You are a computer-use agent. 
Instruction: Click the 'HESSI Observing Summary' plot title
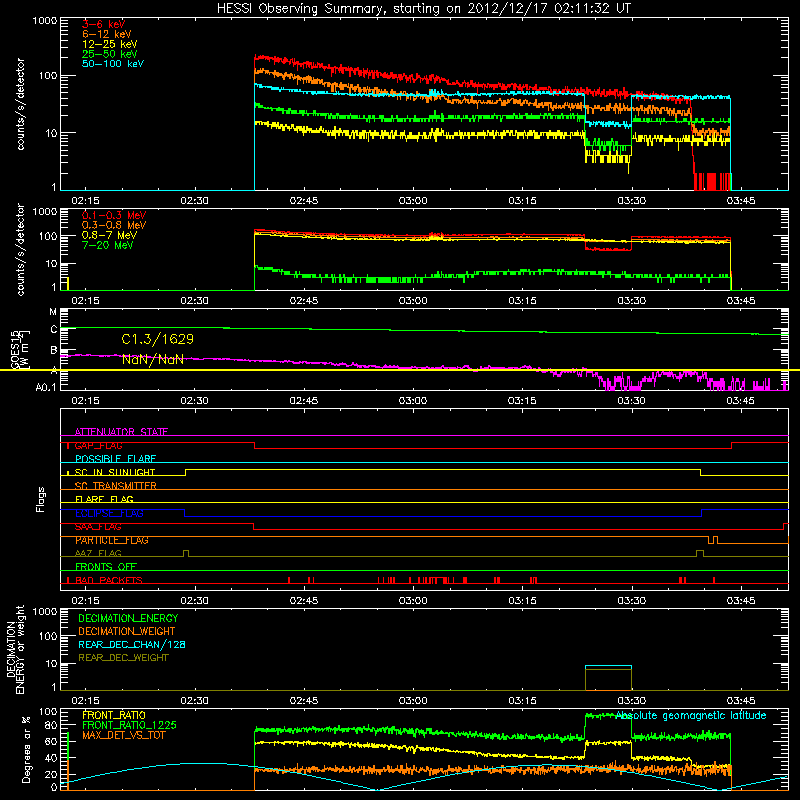[423, 8]
